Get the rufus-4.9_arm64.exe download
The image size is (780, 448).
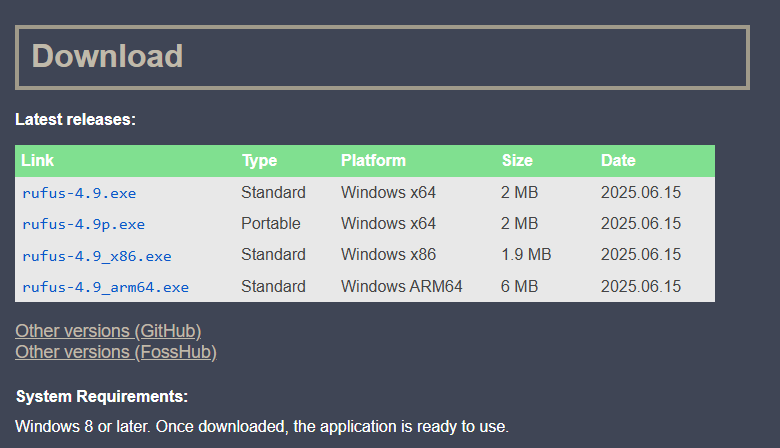(x=105, y=288)
